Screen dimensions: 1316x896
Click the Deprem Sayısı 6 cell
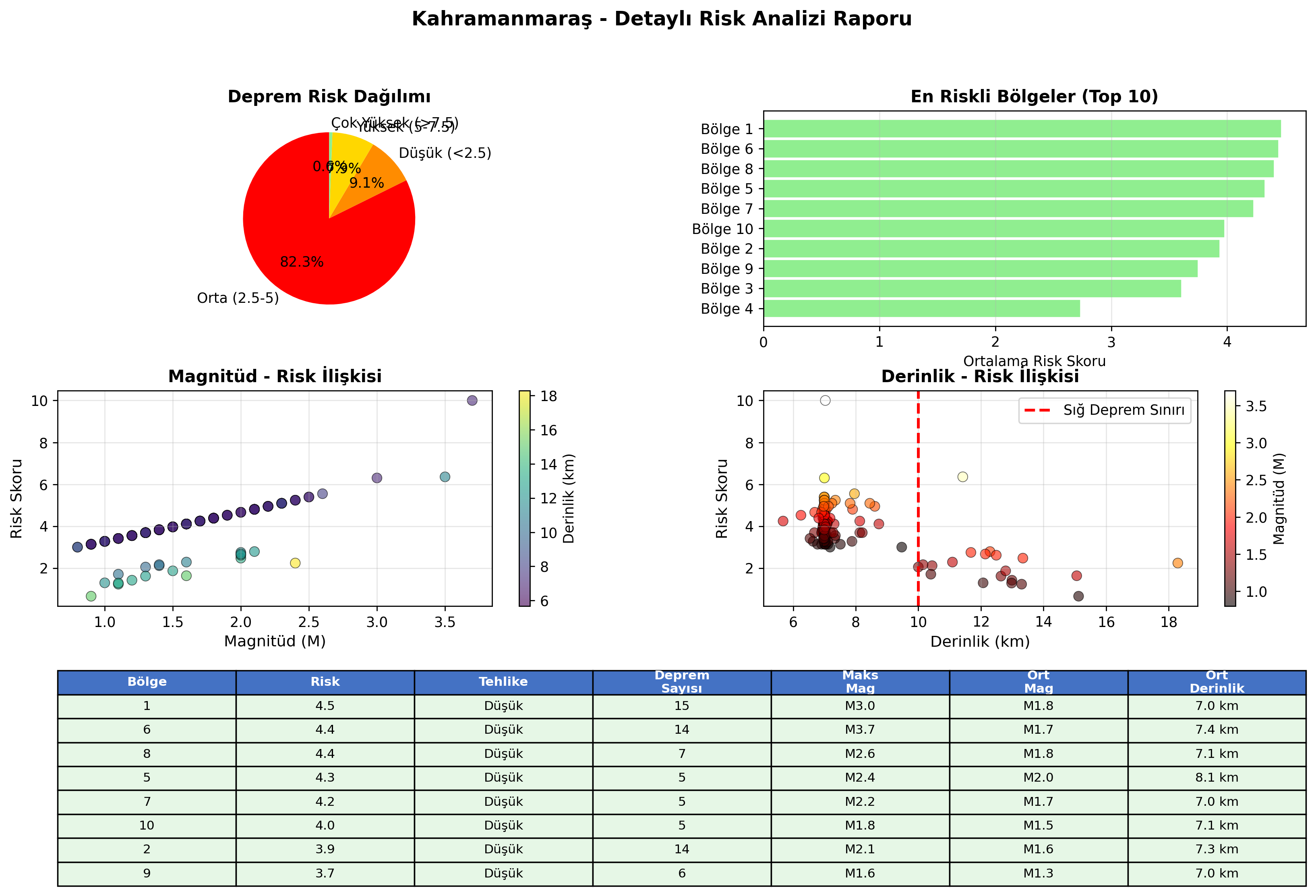coord(682,874)
